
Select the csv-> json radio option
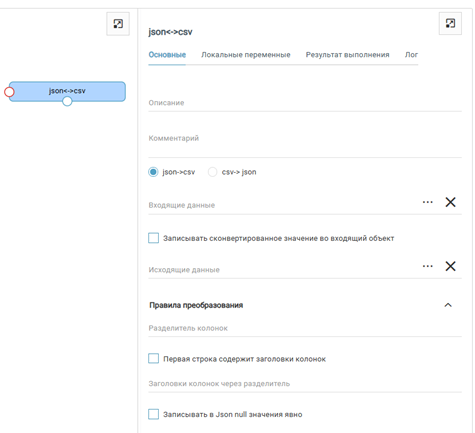(212, 172)
